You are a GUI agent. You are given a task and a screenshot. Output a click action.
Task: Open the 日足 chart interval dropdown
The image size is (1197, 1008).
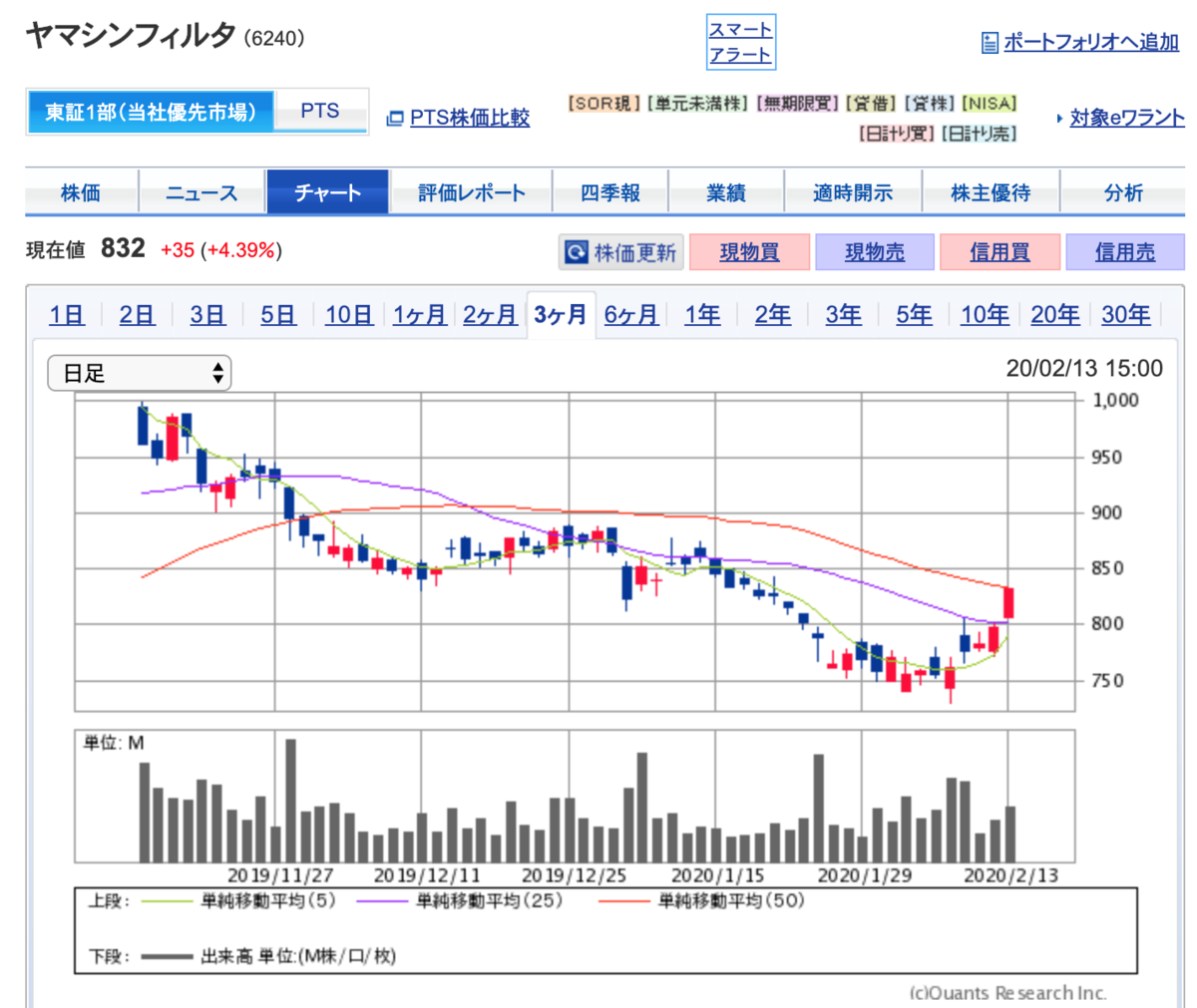[140, 374]
